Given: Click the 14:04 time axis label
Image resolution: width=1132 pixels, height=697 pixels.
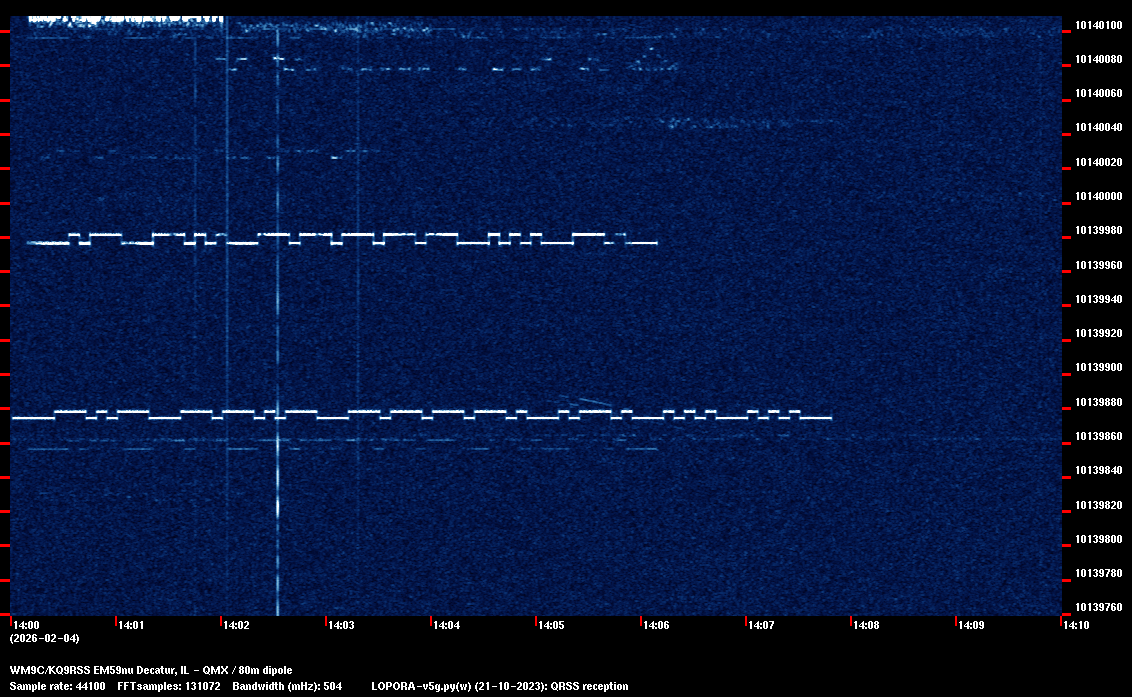Looking at the screenshot, I should coord(446,625).
